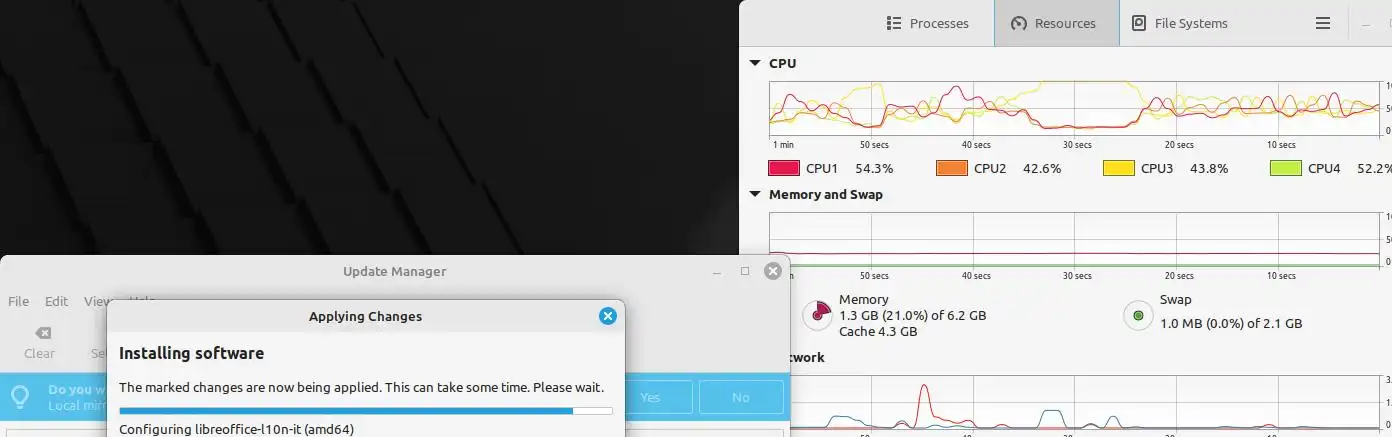This screenshot has height=437, width=1392.
Task: Click the lightbulb icon in the mirror banner
Action: [x=20, y=397]
